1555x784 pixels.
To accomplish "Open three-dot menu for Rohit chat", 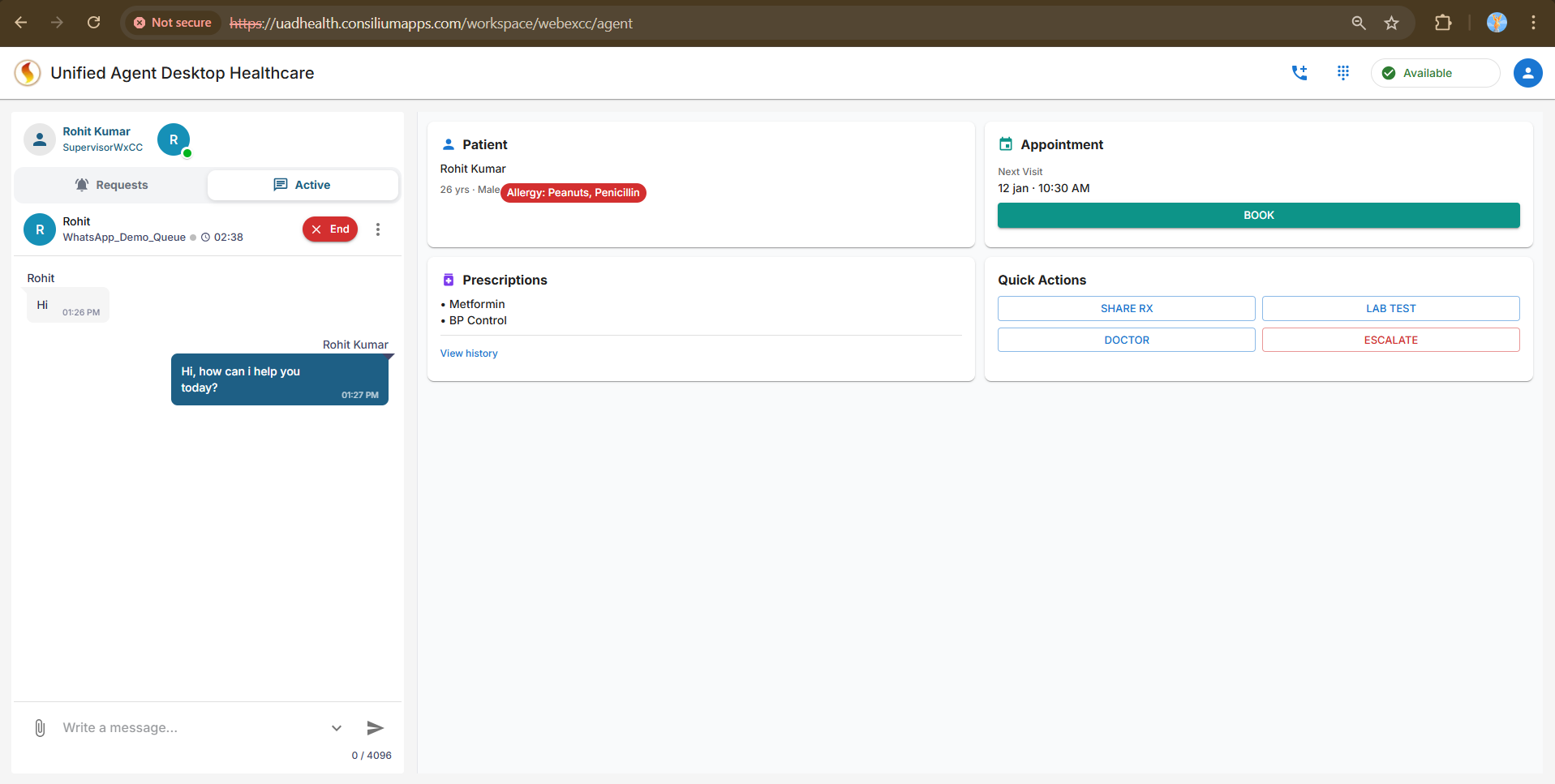I will coord(378,229).
